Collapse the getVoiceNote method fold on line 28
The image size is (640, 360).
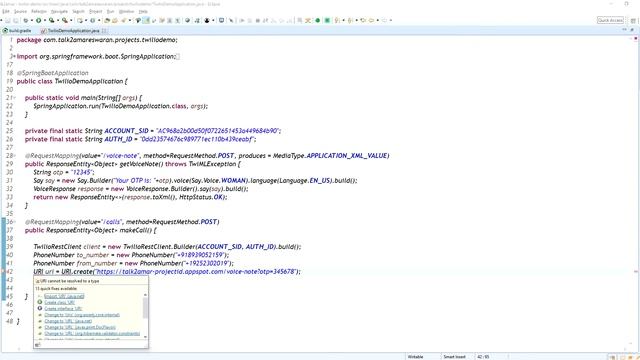pyautogui.click(x=14, y=156)
